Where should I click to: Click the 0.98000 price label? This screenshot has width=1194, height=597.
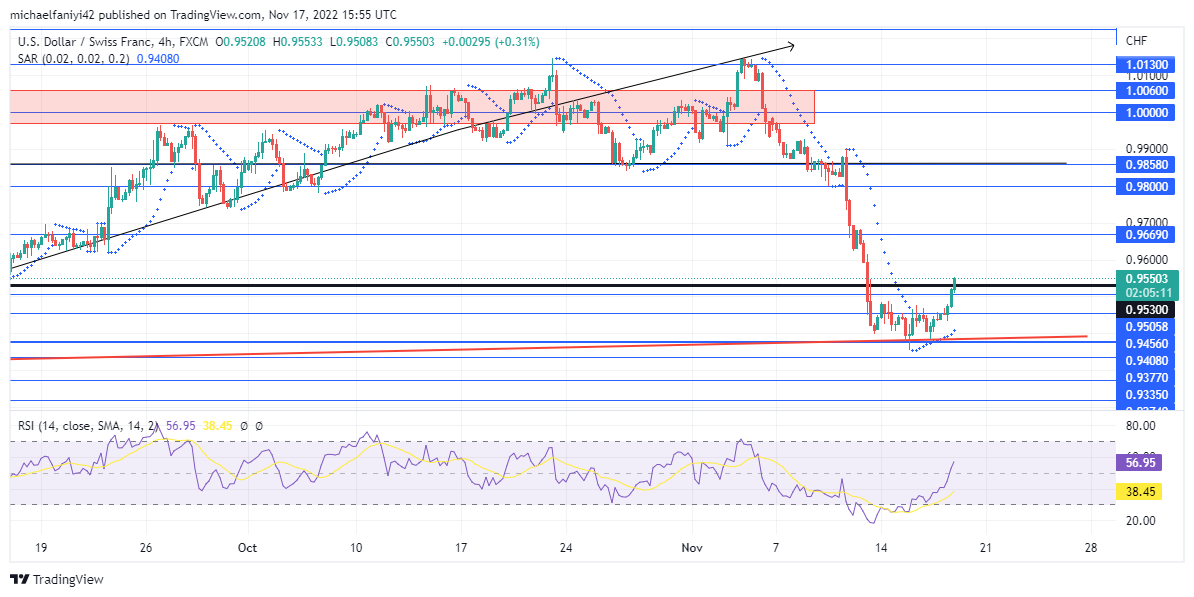1147,186
